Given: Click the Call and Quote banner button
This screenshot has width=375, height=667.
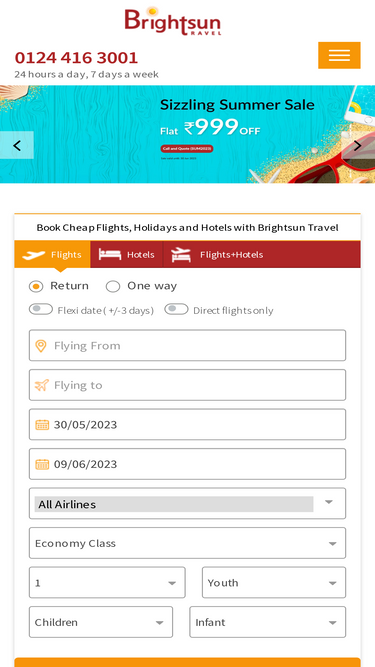Looking at the screenshot, I should click(187, 148).
